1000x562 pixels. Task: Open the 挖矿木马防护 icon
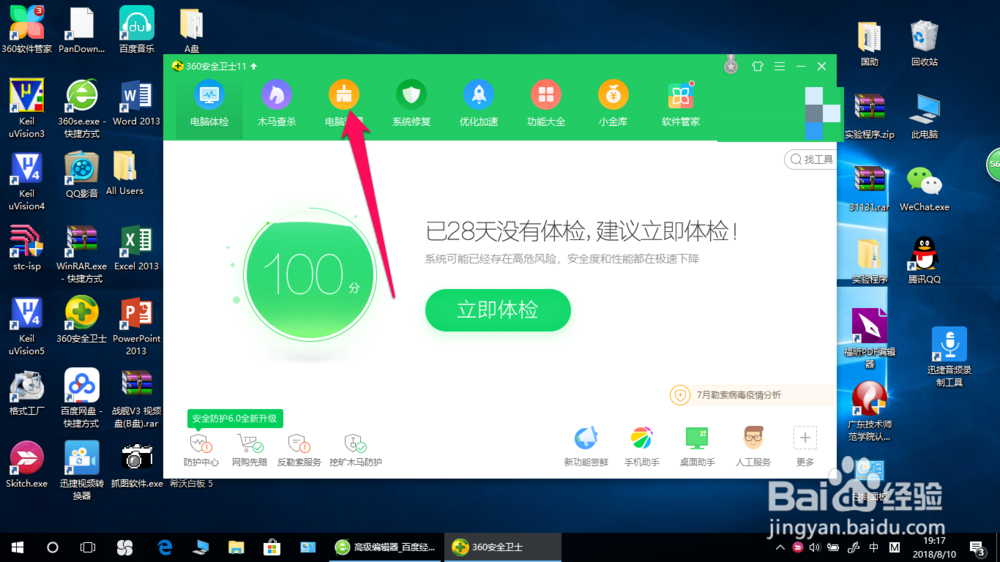coord(355,450)
